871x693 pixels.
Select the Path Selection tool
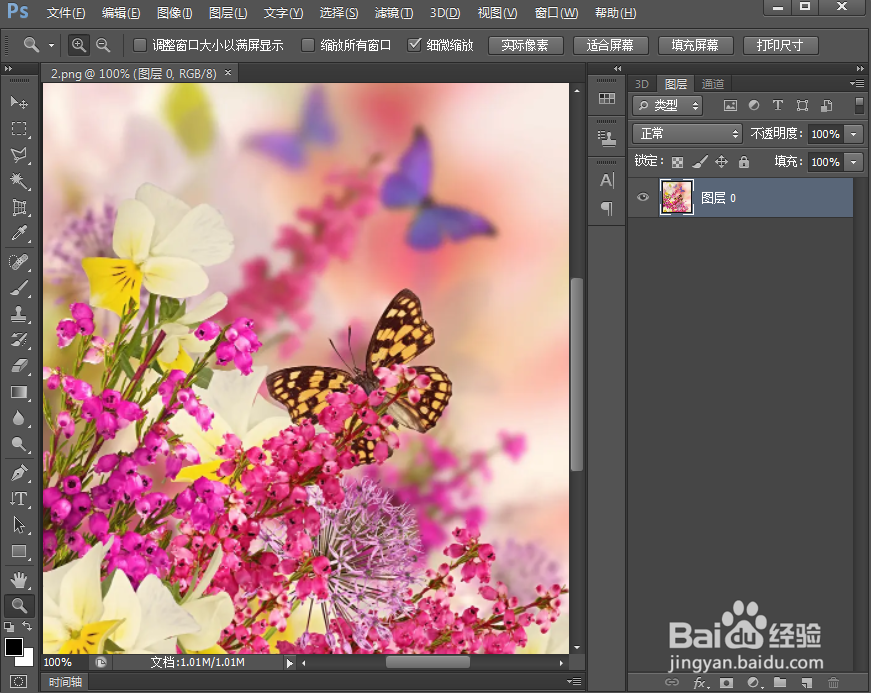(x=19, y=525)
